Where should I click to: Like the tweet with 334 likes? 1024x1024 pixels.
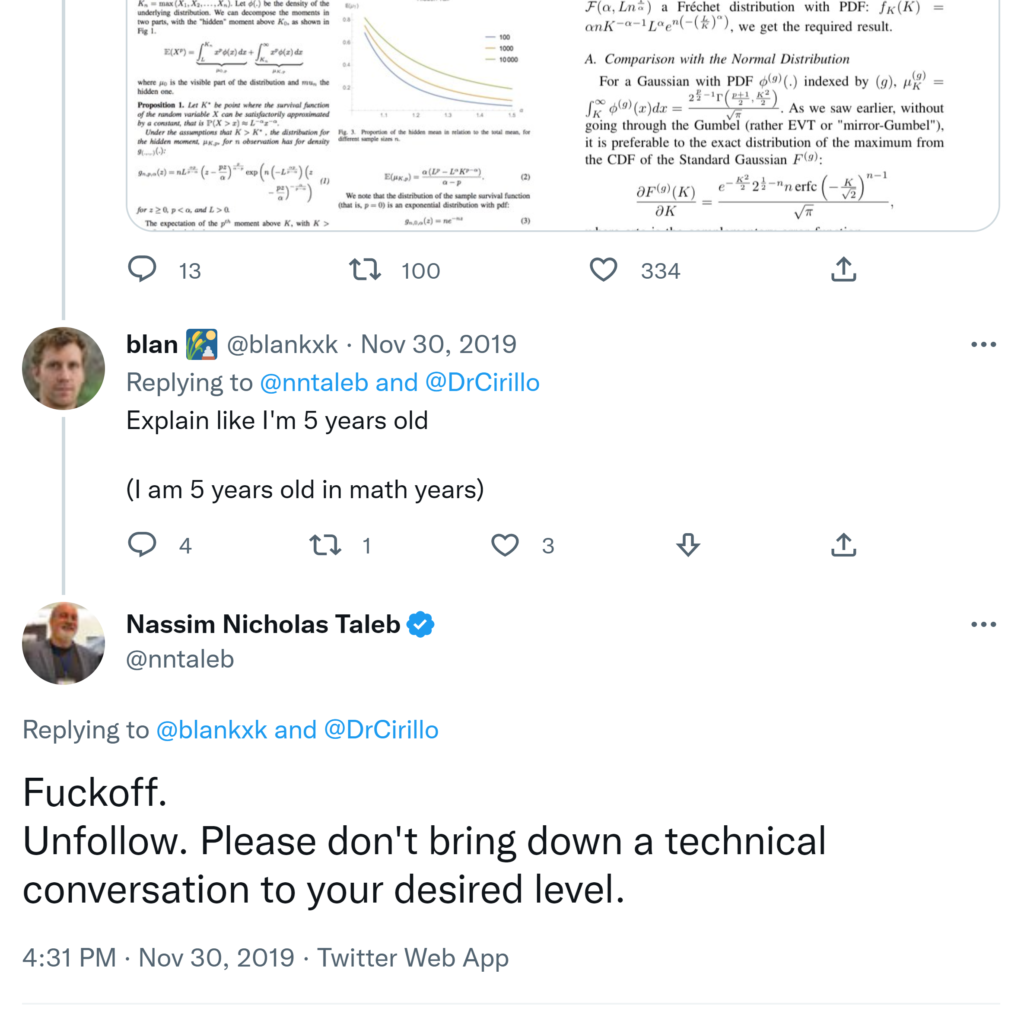pyautogui.click(x=603, y=269)
